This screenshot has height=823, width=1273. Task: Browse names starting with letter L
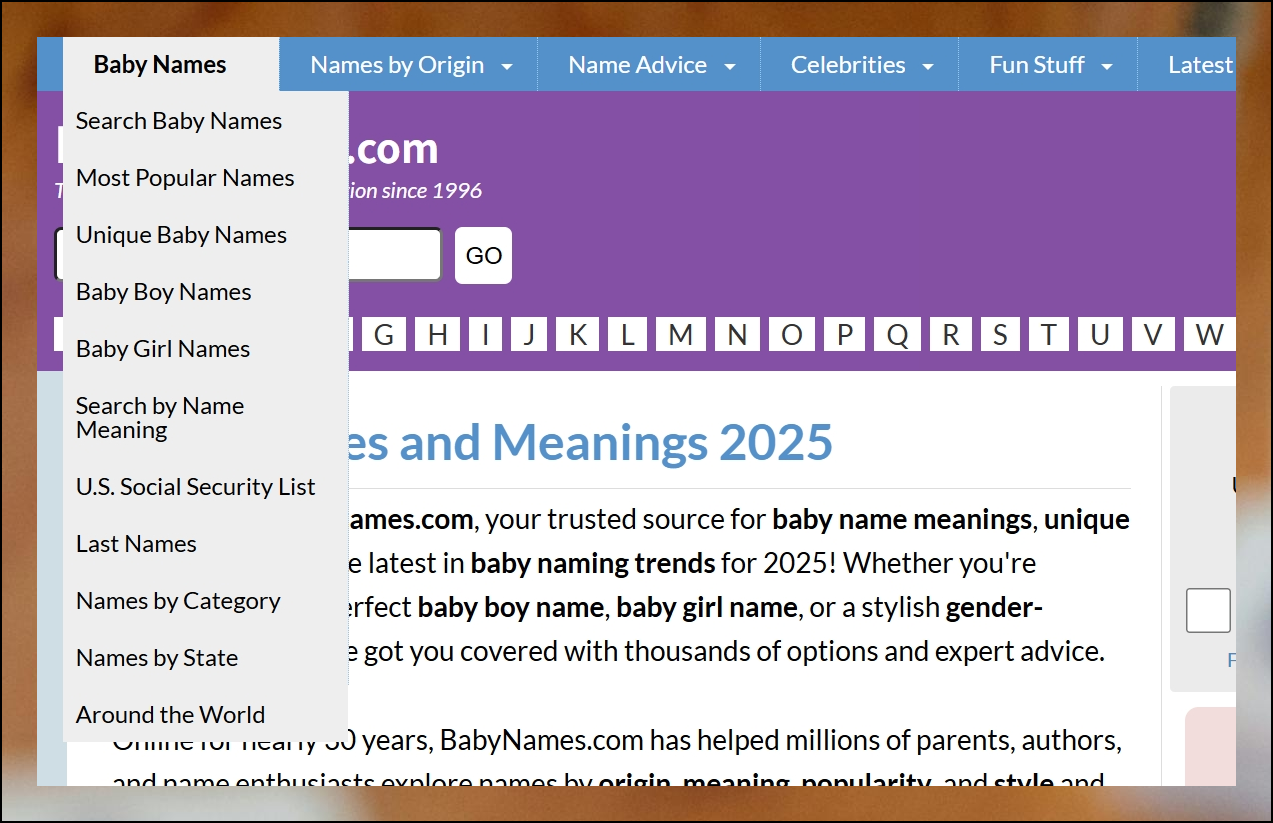pyautogui.click(x=627, y=334)
